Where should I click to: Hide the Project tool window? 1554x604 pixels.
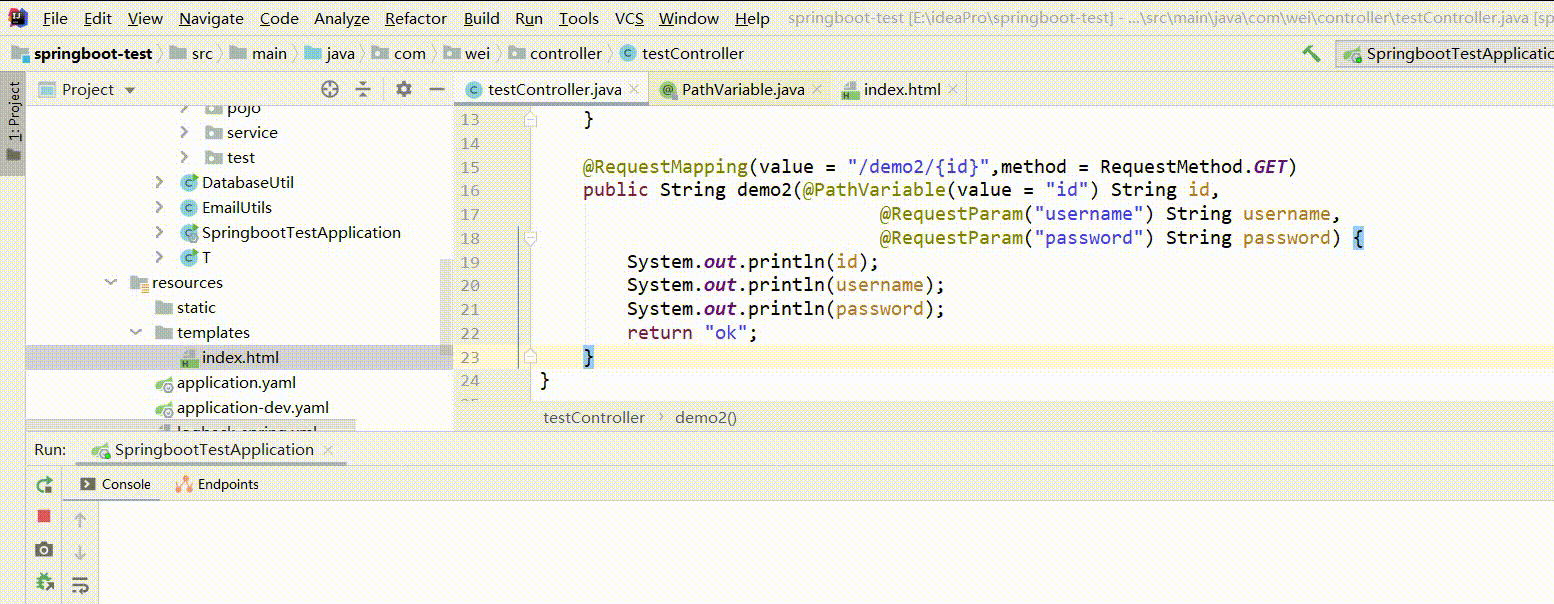(x=436, y=89)
